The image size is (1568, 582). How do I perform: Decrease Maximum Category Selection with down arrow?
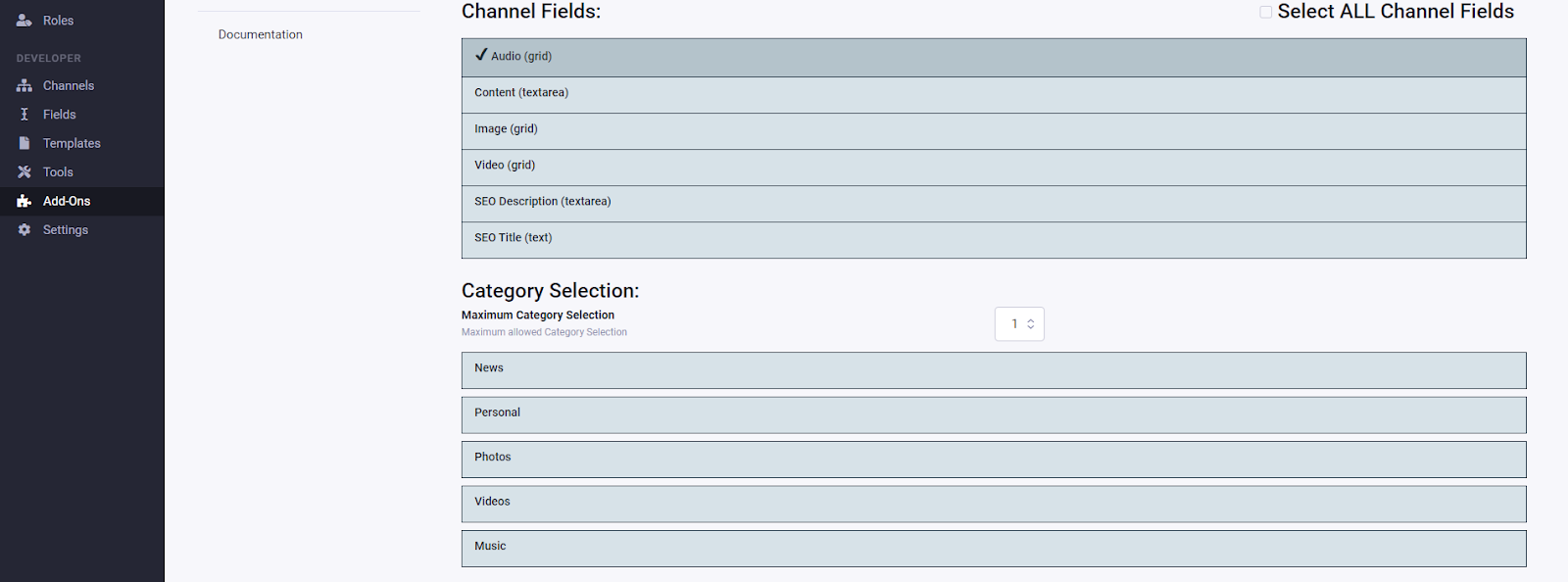[1031, 328]
